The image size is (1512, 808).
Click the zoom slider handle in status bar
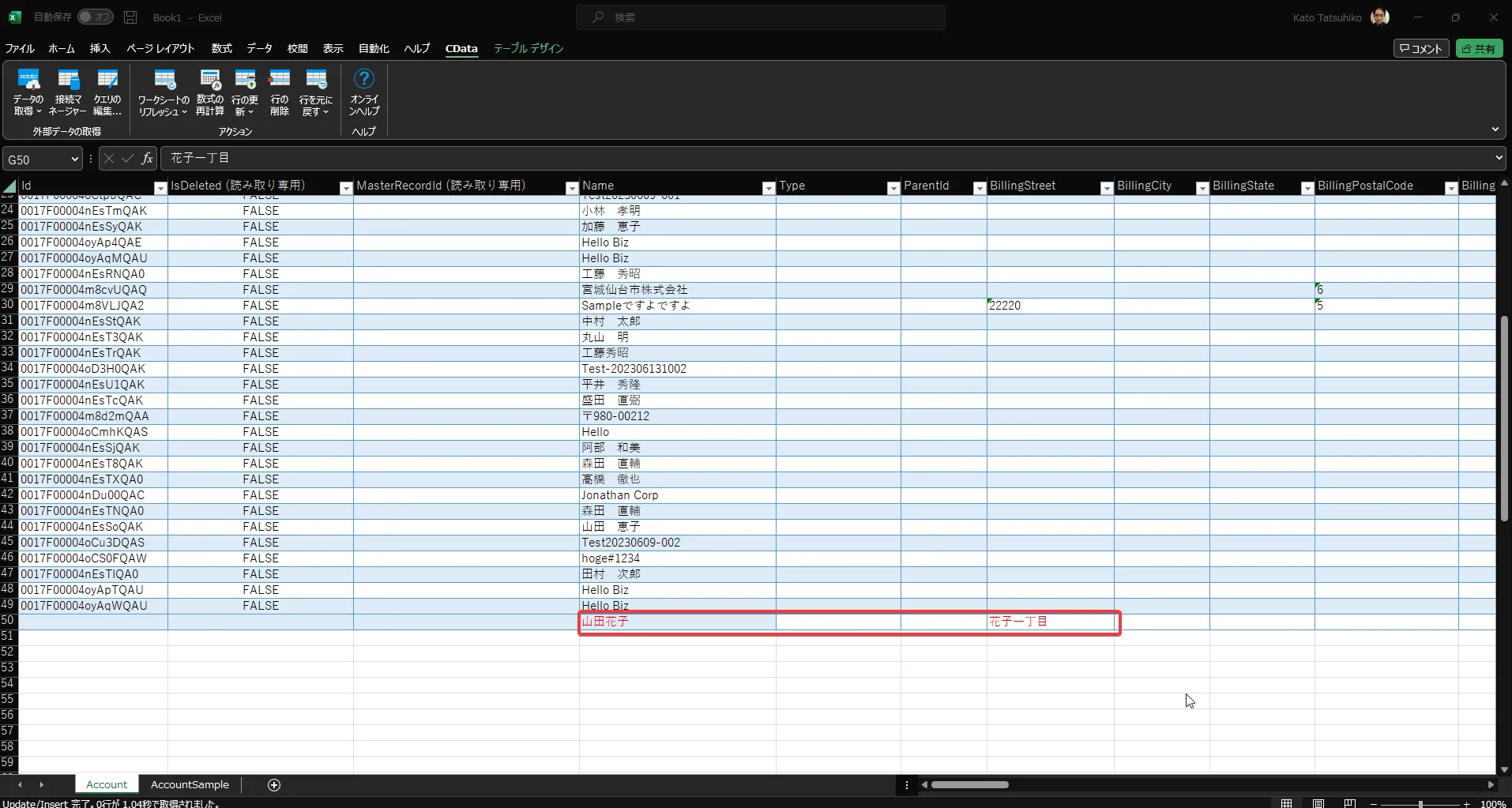[1420, 803]
